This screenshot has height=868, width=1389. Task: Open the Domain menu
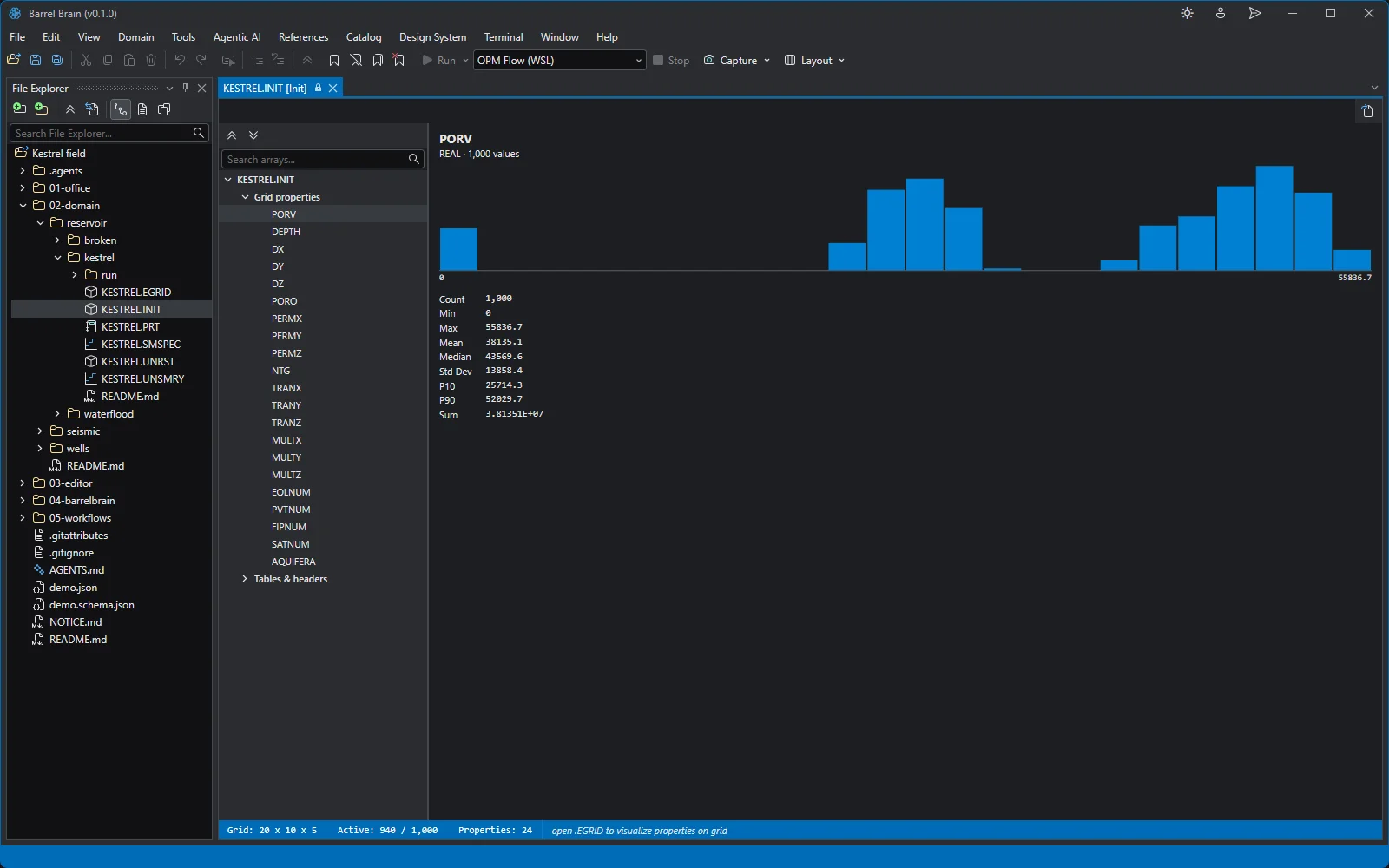pos(136,37)
